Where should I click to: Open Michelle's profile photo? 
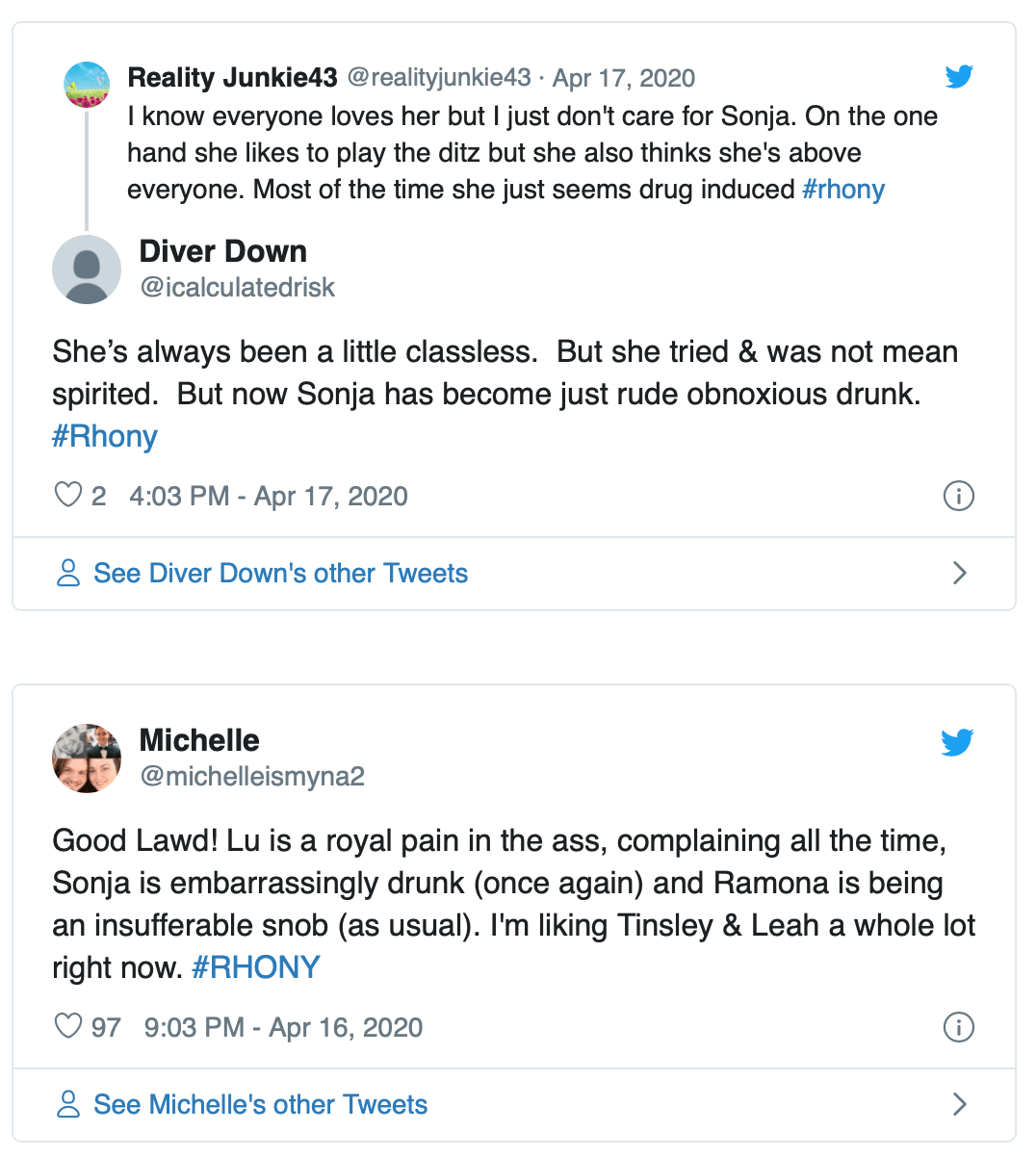click(87, 758)
